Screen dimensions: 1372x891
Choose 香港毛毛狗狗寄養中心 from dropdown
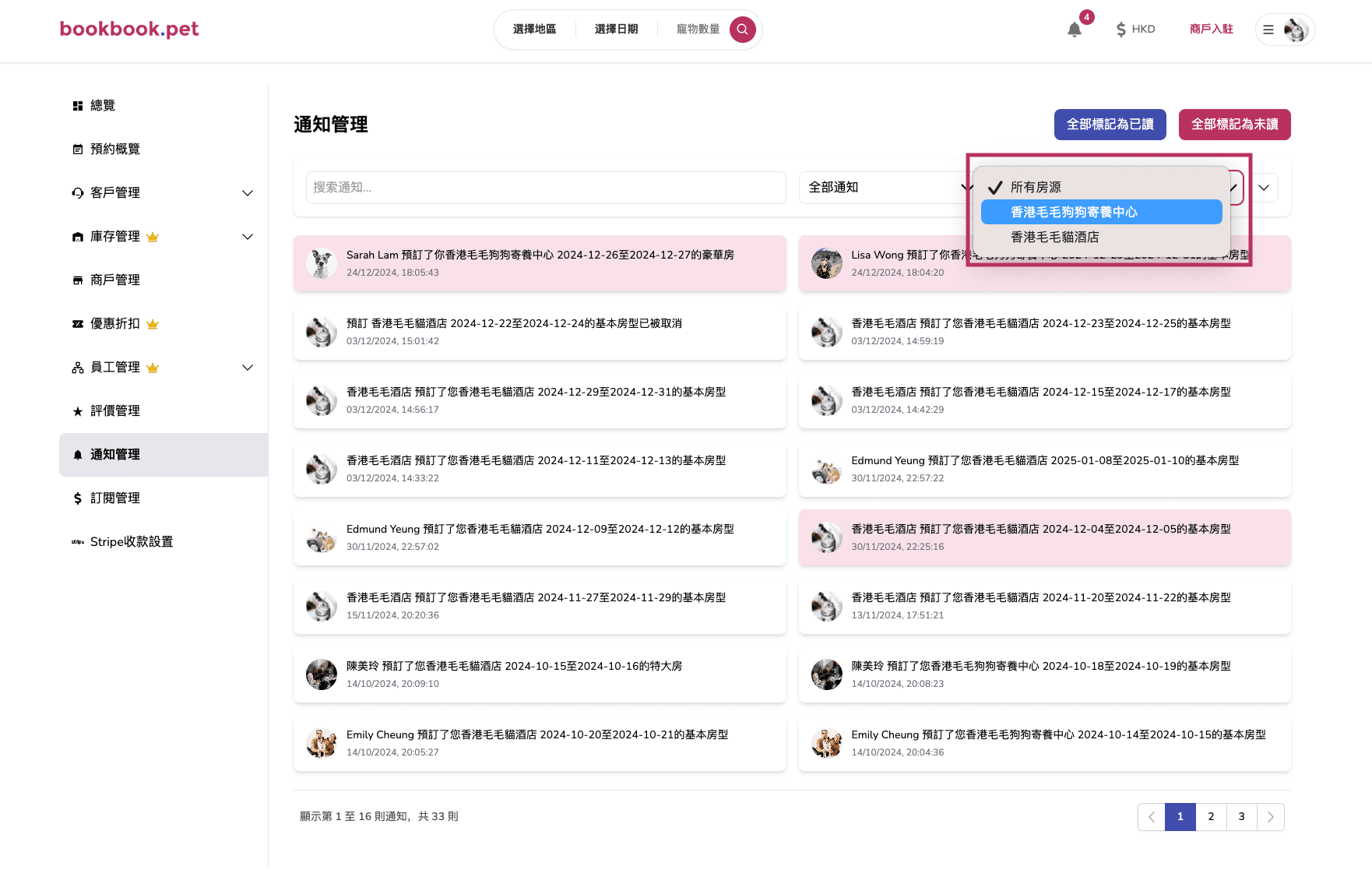(x=1101, y=212)
